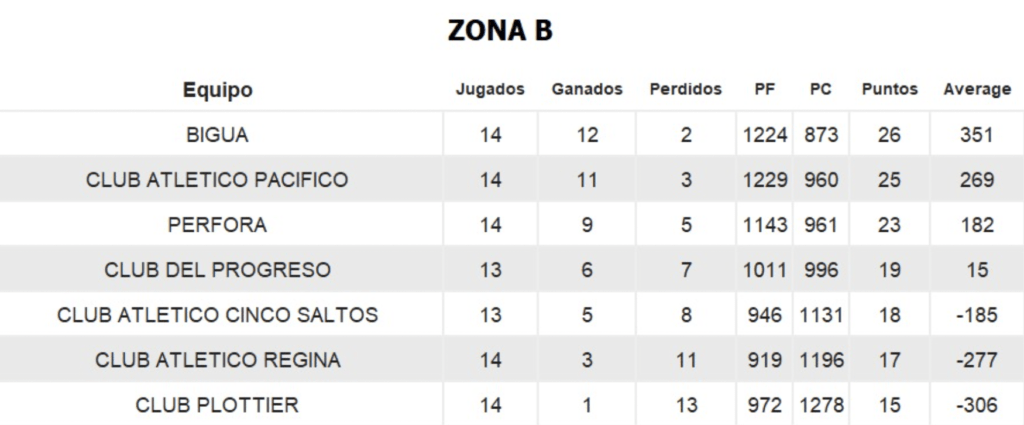Select Plottier's -306 average value
This screenshot has width=1024, height=425.
[977, 405]
